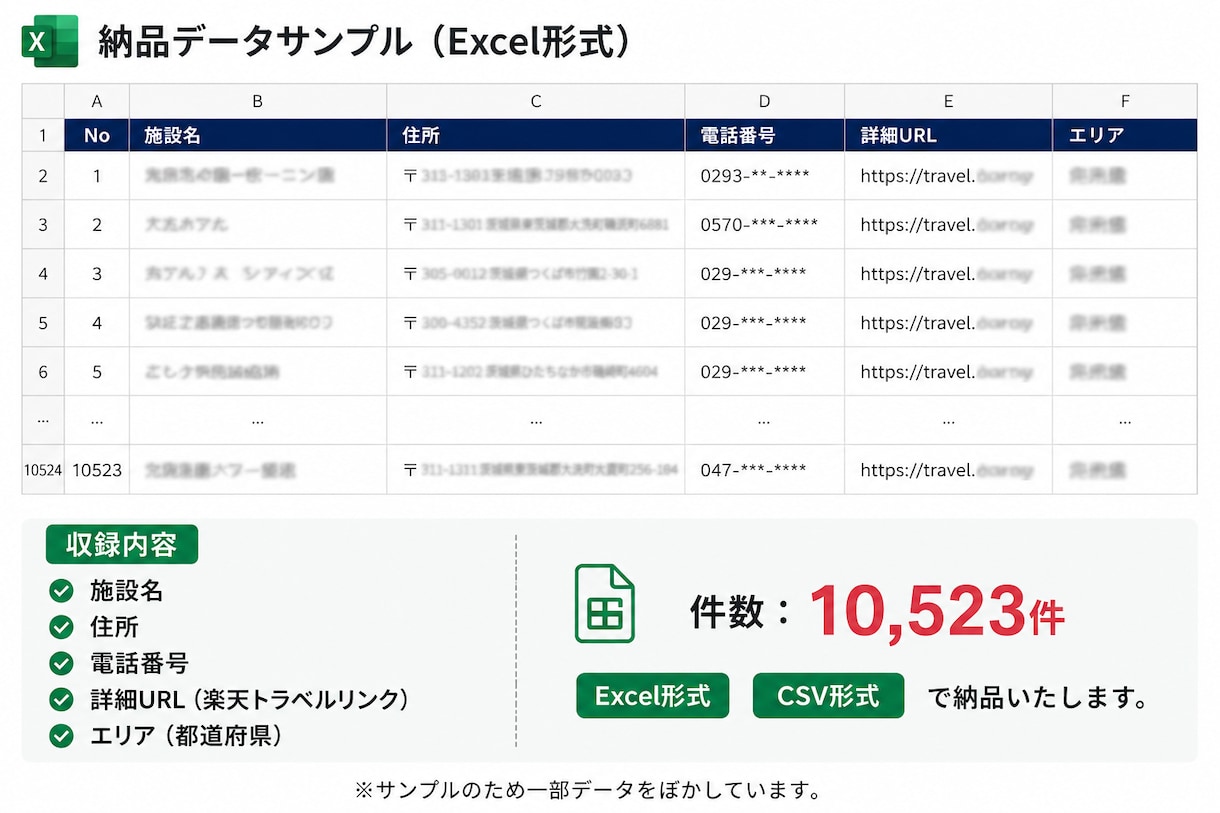Image resolution: width=1220 pixels, height=813 pixels.
Task: Click the 収録内容 green label
Action: (x=122, y=544)
